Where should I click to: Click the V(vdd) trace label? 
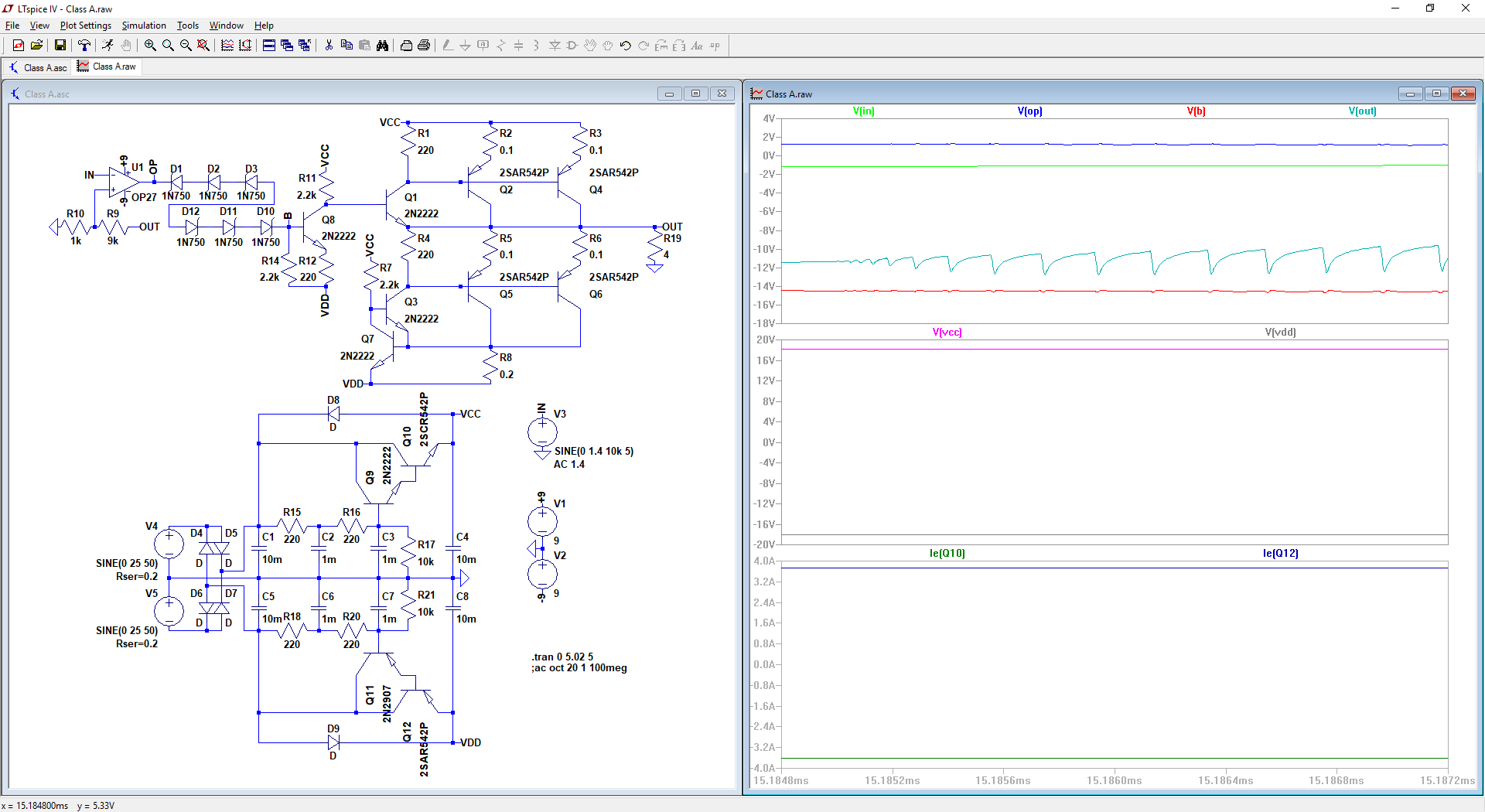[x=1280, y=333]
